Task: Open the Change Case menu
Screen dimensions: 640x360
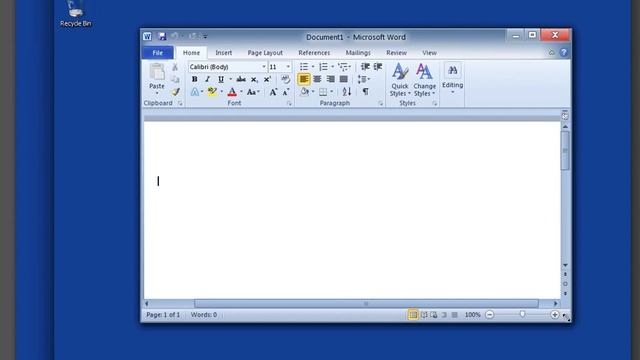Action: 253,92
